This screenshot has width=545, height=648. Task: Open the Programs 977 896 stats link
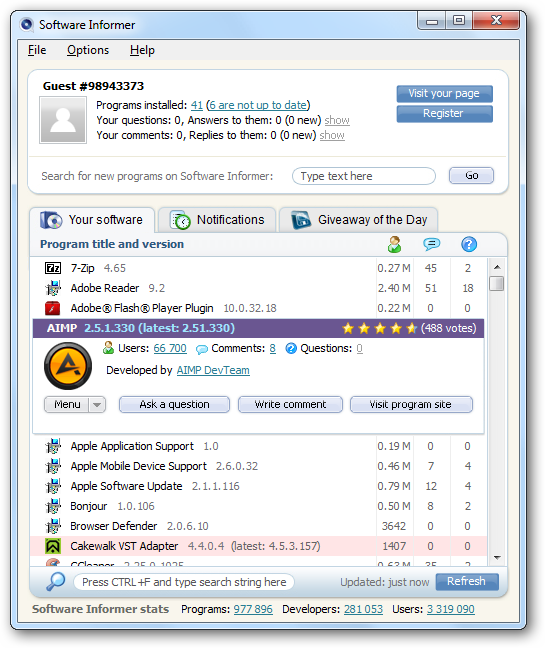click(253, 609)
